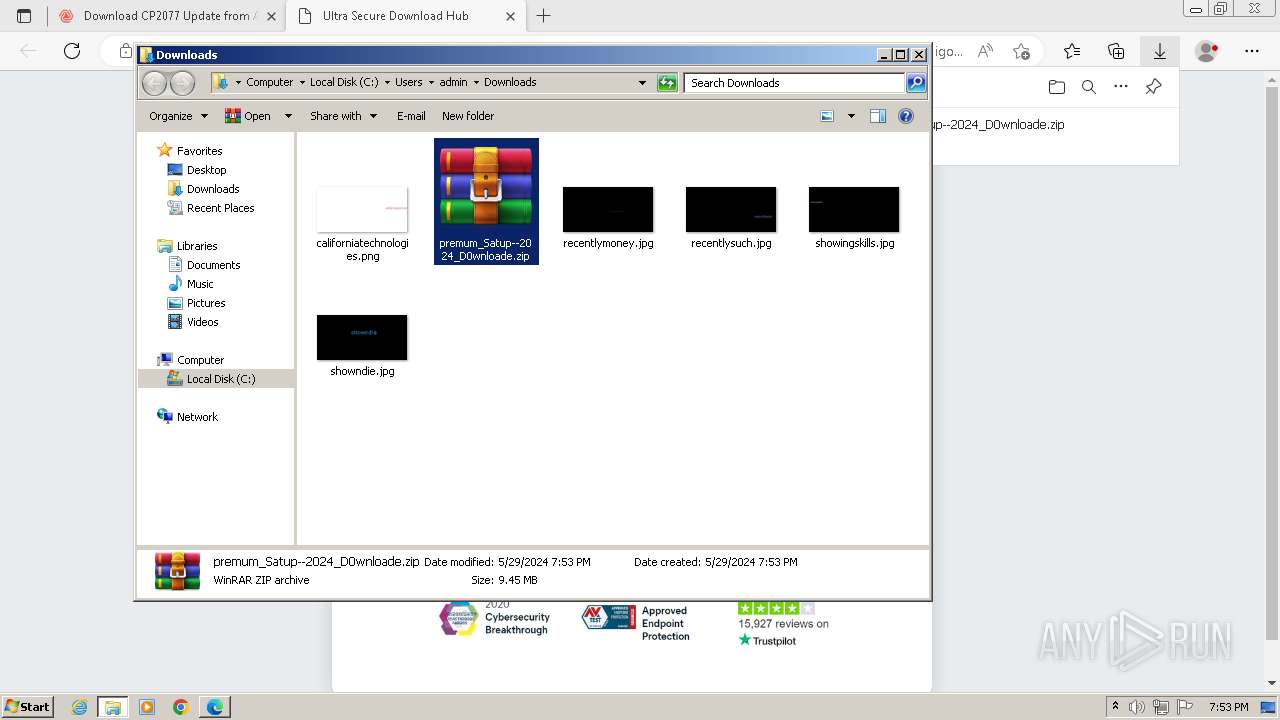Pin the Edge downloads panel
Image resolution: width=1280 pixels, height=720 pixels.
1153,87
